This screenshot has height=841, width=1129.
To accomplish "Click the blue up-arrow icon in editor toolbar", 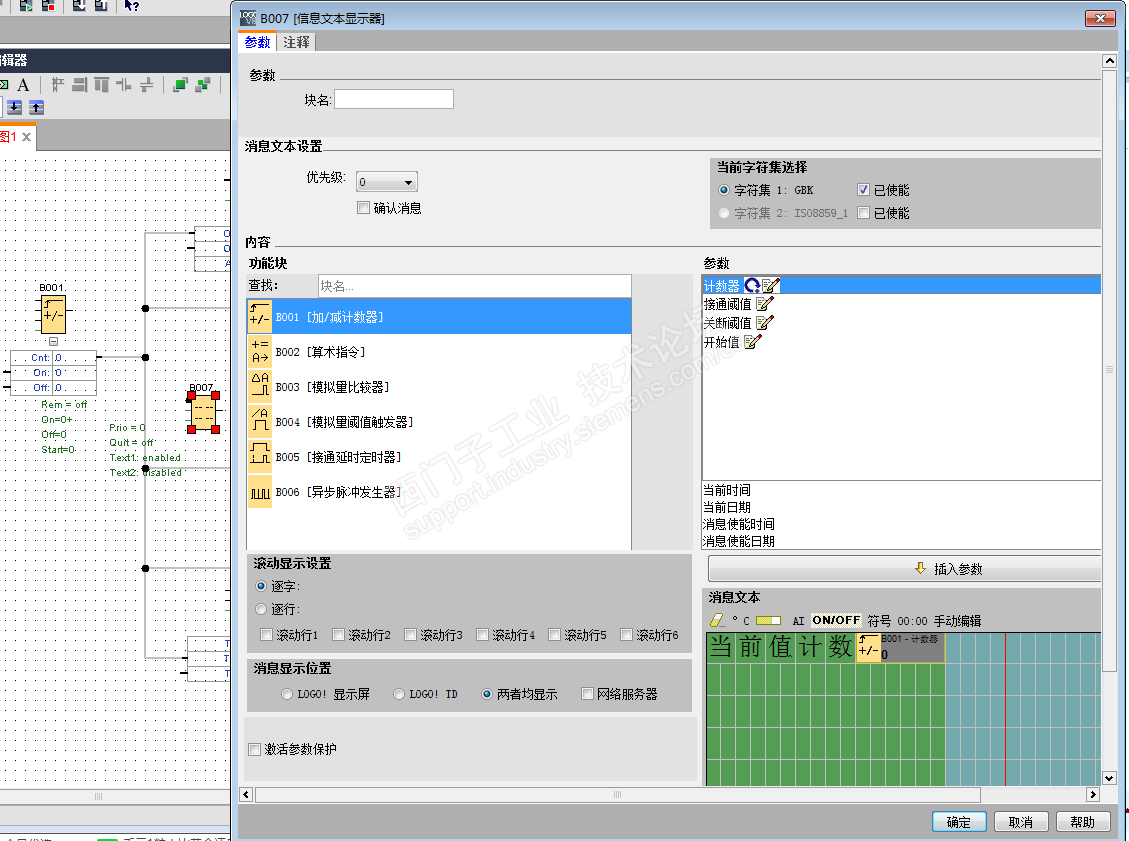I will 37,107.
